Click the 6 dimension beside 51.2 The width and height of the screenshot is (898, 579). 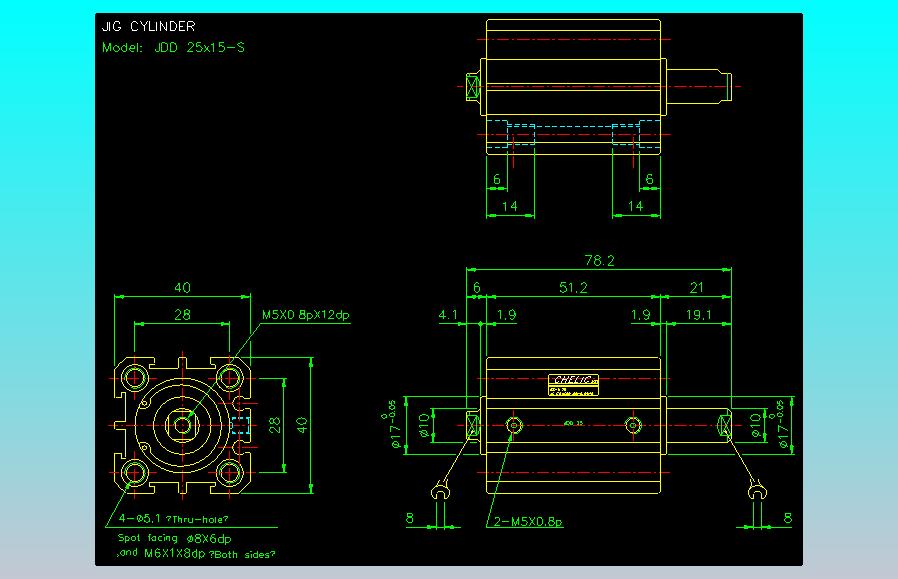476,287
